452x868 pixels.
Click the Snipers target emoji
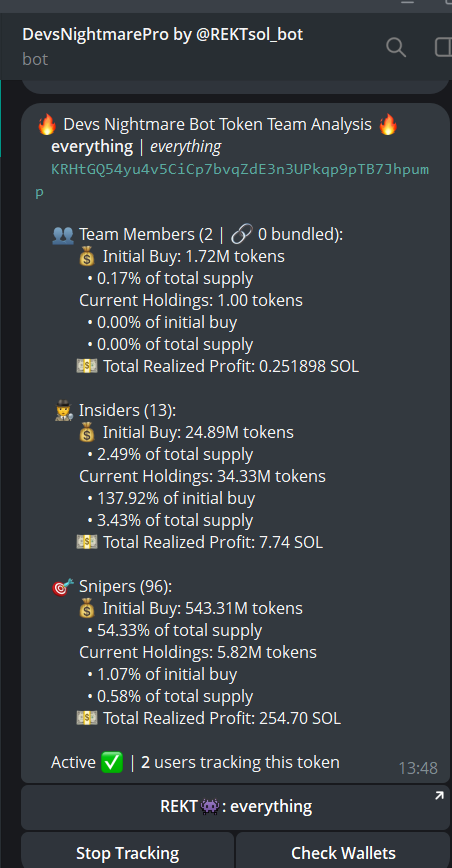coord(63,587)
